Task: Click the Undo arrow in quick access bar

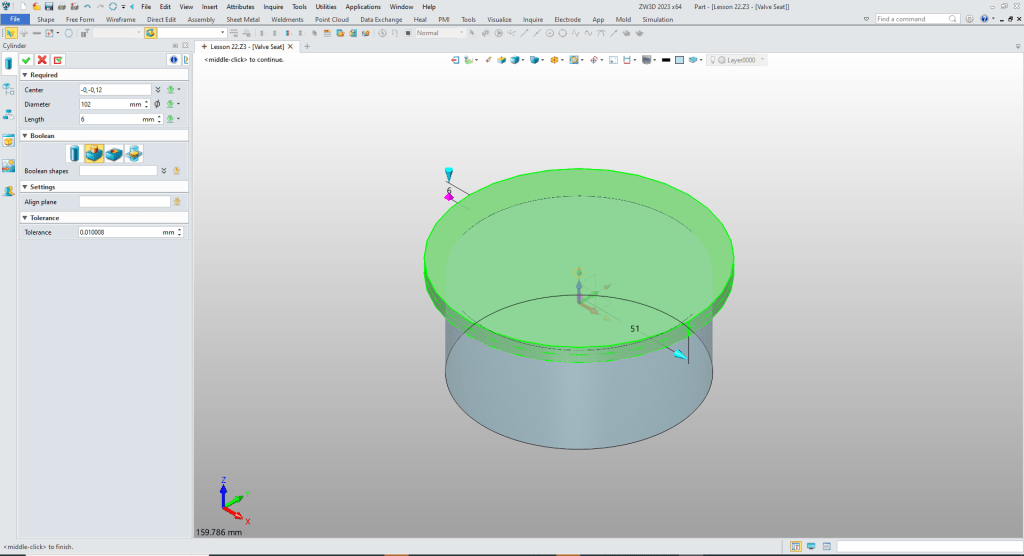Action: pyautogui.click(x=87, y=6)
